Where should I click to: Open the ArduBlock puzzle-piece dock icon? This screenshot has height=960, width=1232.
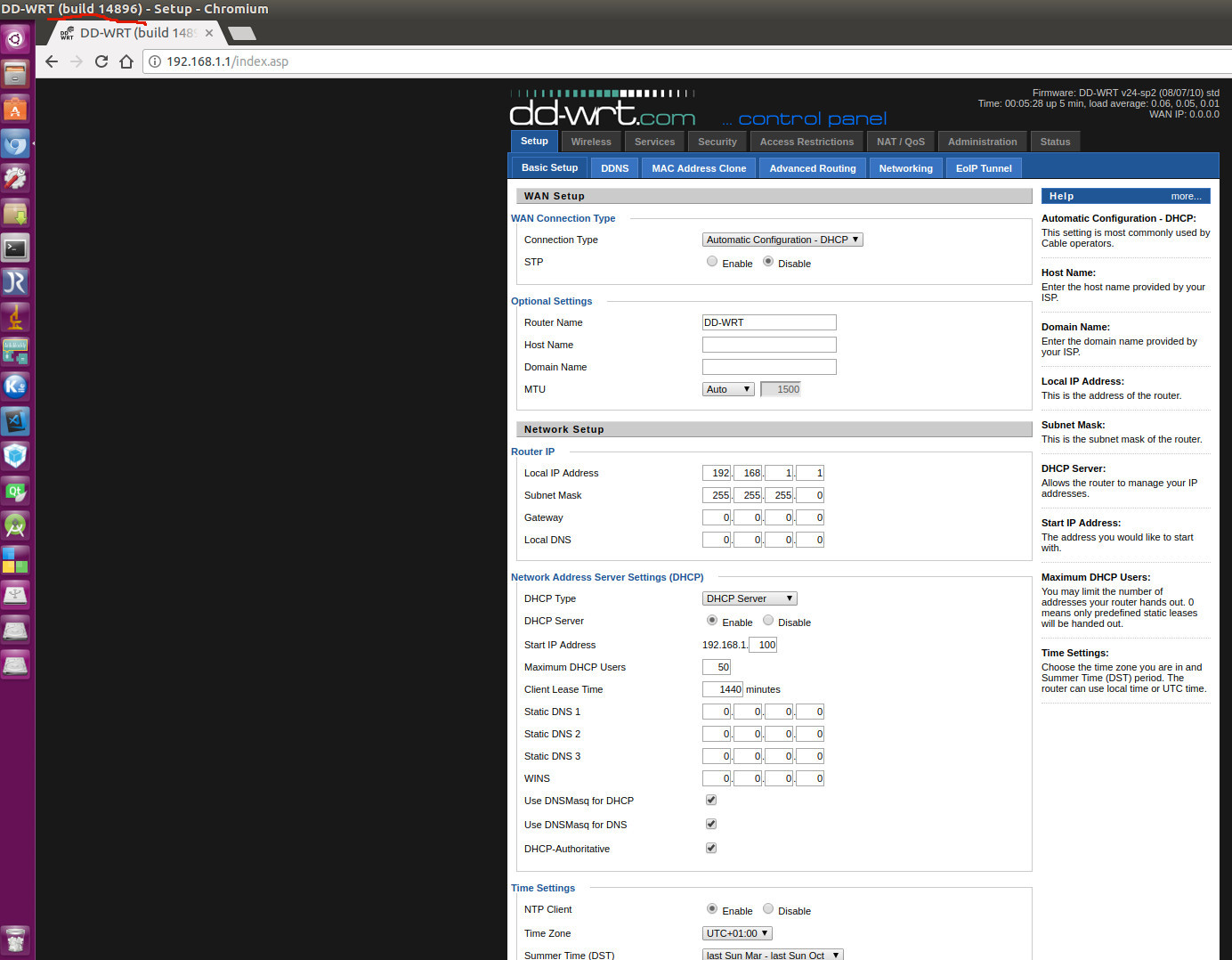15,352
